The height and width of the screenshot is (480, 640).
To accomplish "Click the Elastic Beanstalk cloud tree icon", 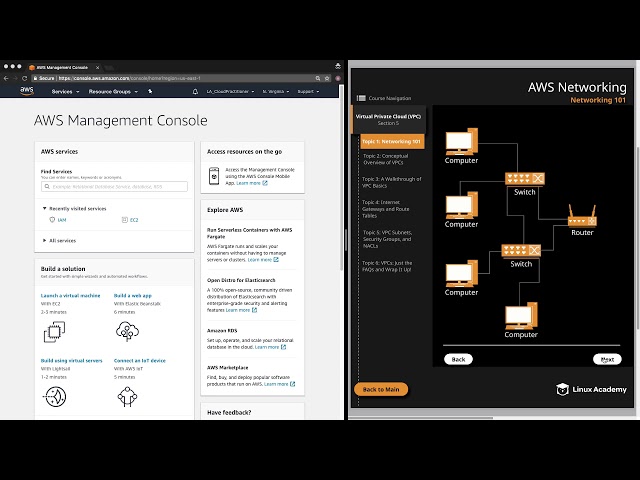I will click(x=127, y=331).
